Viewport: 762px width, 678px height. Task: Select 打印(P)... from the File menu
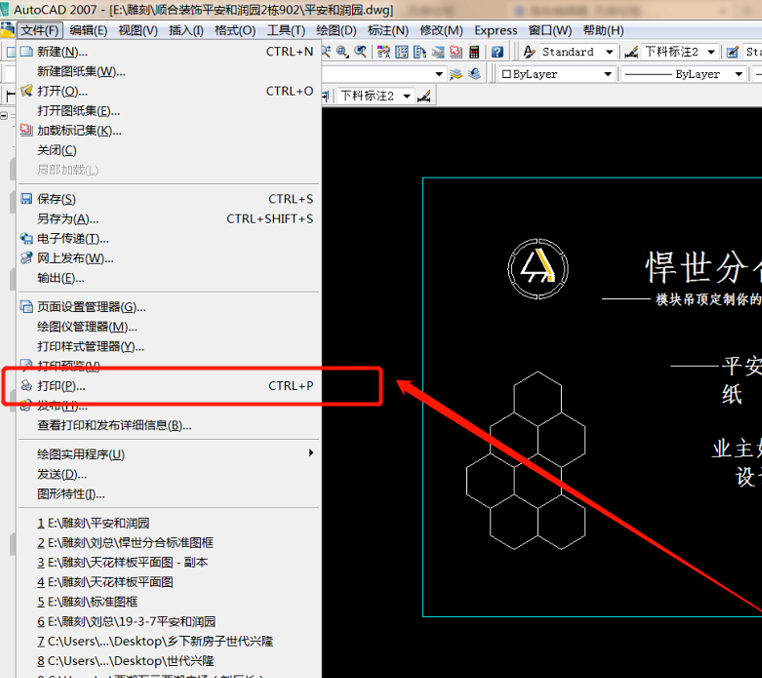(x=61, y=386)
